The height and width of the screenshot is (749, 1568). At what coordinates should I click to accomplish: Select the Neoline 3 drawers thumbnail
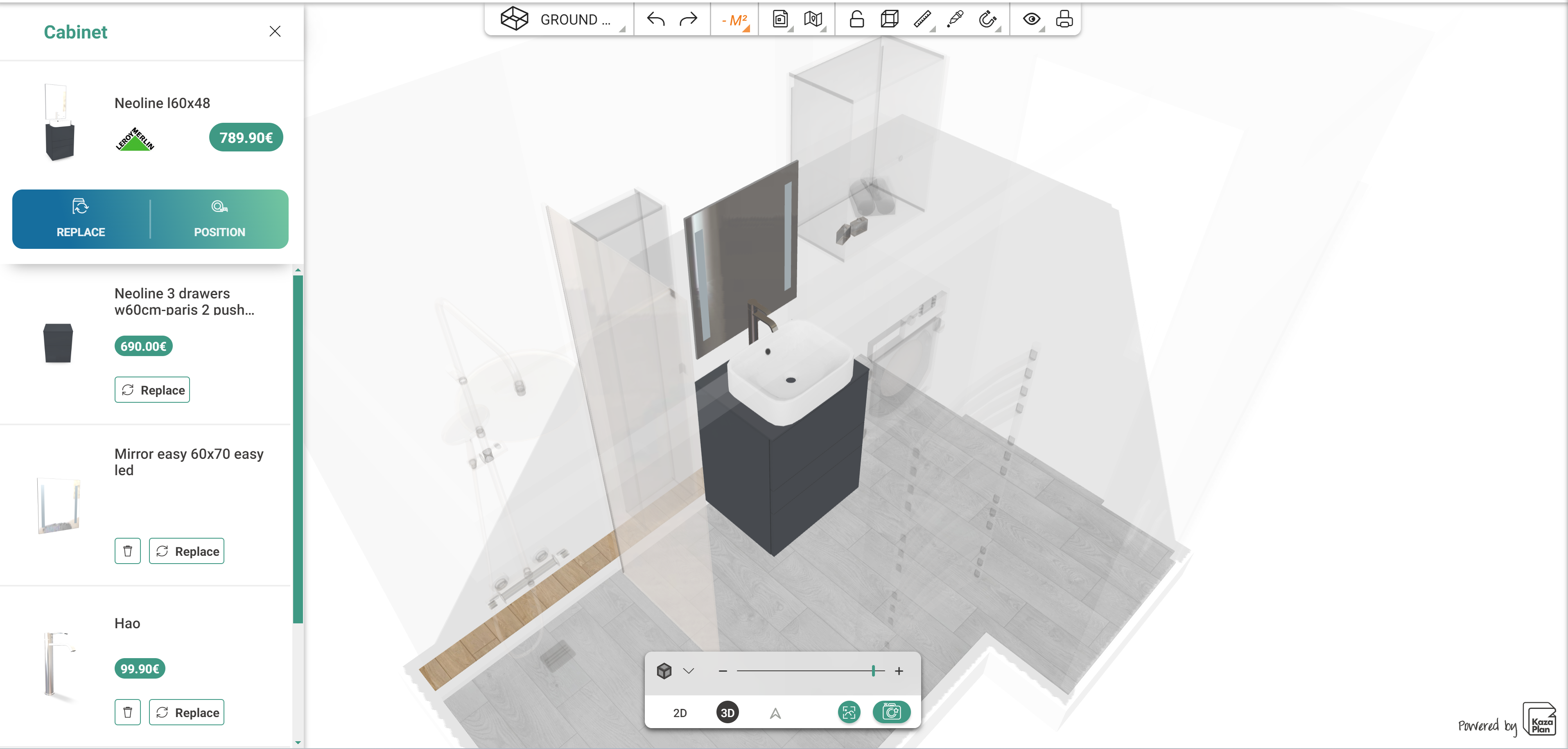(x=59, y=343)
